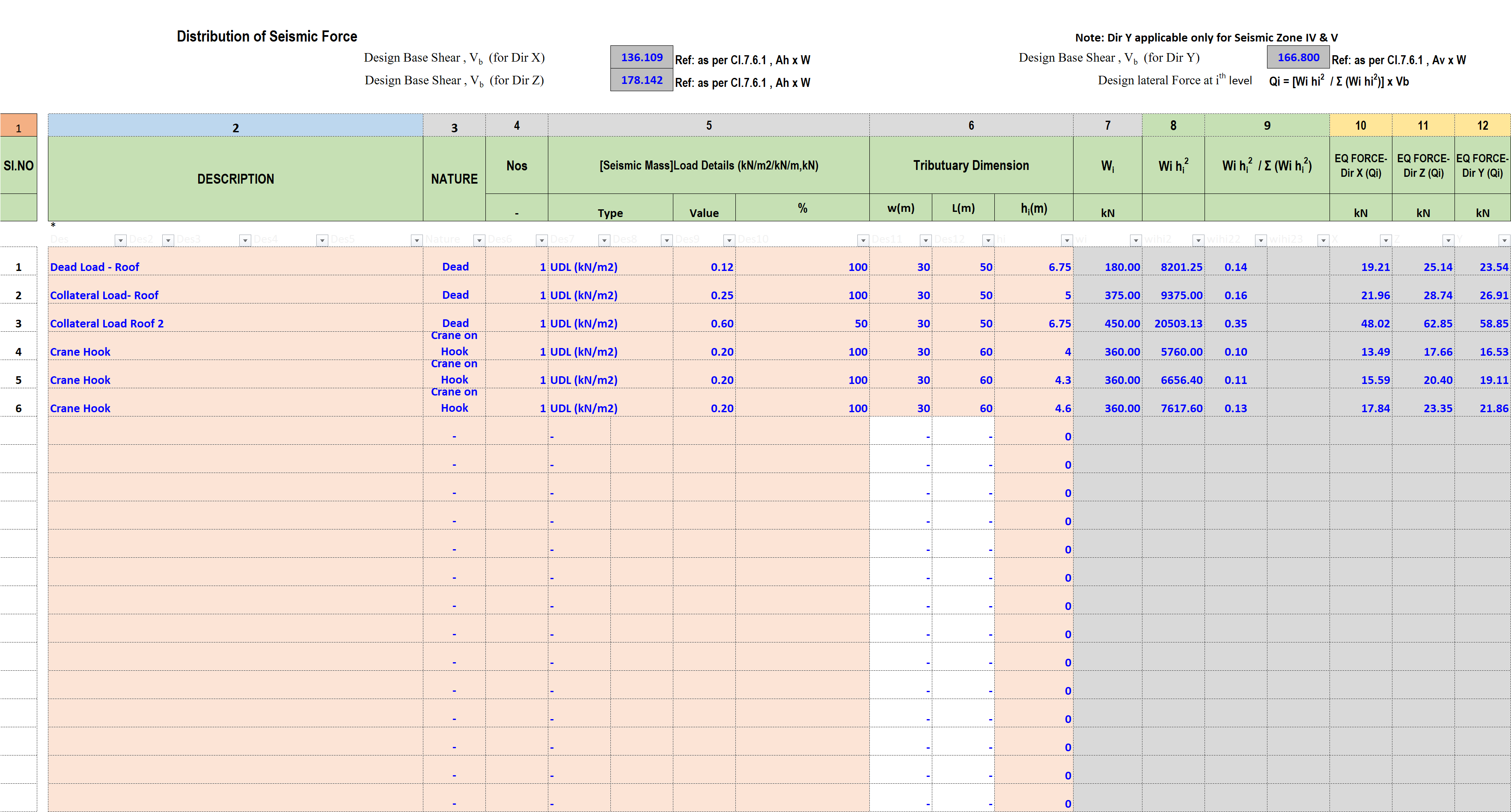Select the Dir X base shear value 136.109
1511x812 pixels.
coord(642,57)
